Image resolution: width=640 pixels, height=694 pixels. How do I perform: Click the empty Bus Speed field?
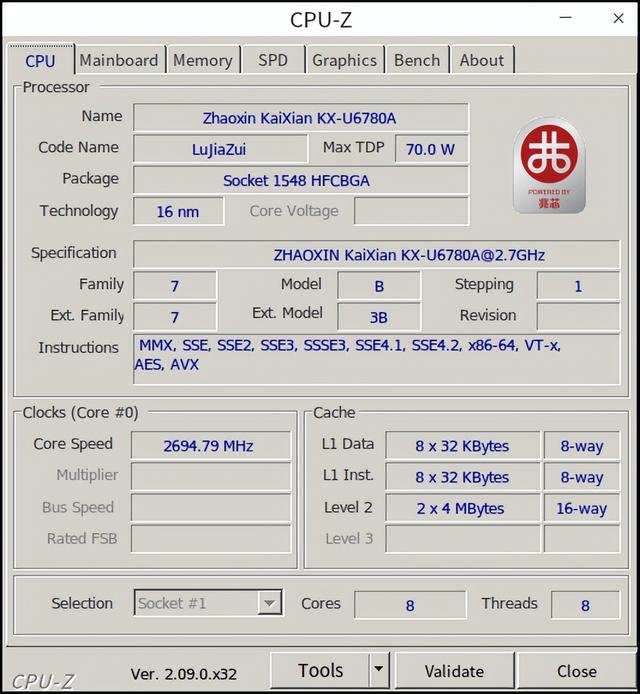pyautogui.click(x=211, y=508)
